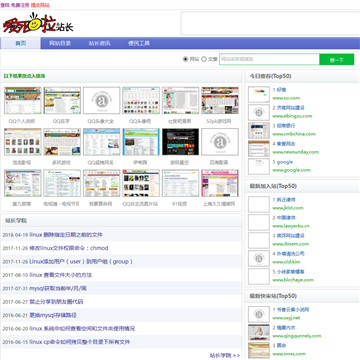
Task: Click the www.sxyj.net green URL
Action: pos(286,318)
